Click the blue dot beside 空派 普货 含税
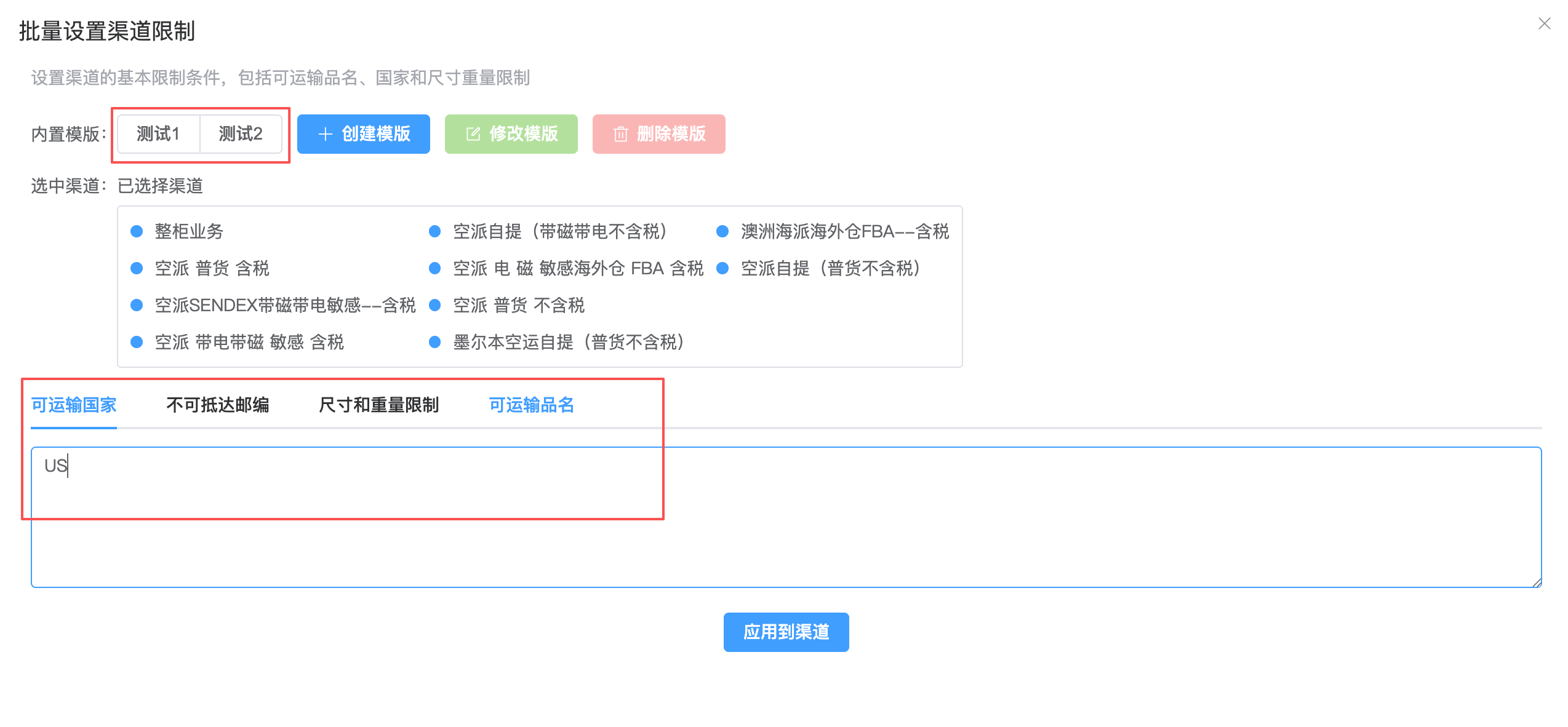This screenshot has height=727, width=1568. 137,268
